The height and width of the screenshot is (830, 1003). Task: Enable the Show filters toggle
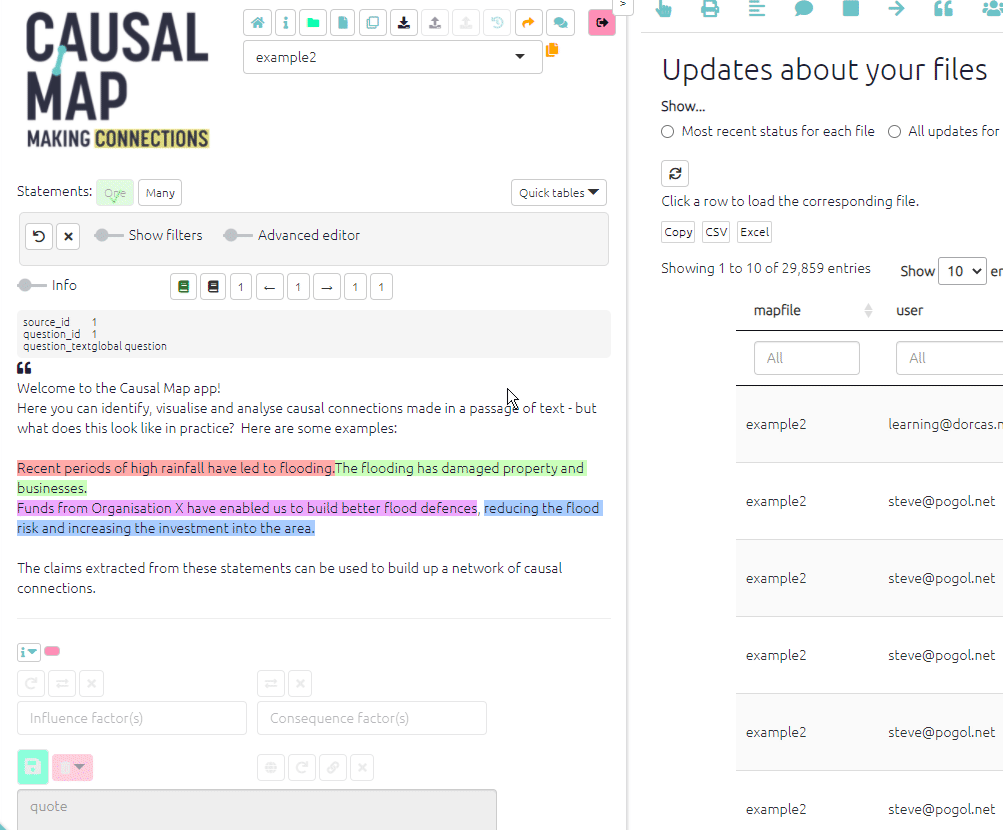tap(103, 235)
